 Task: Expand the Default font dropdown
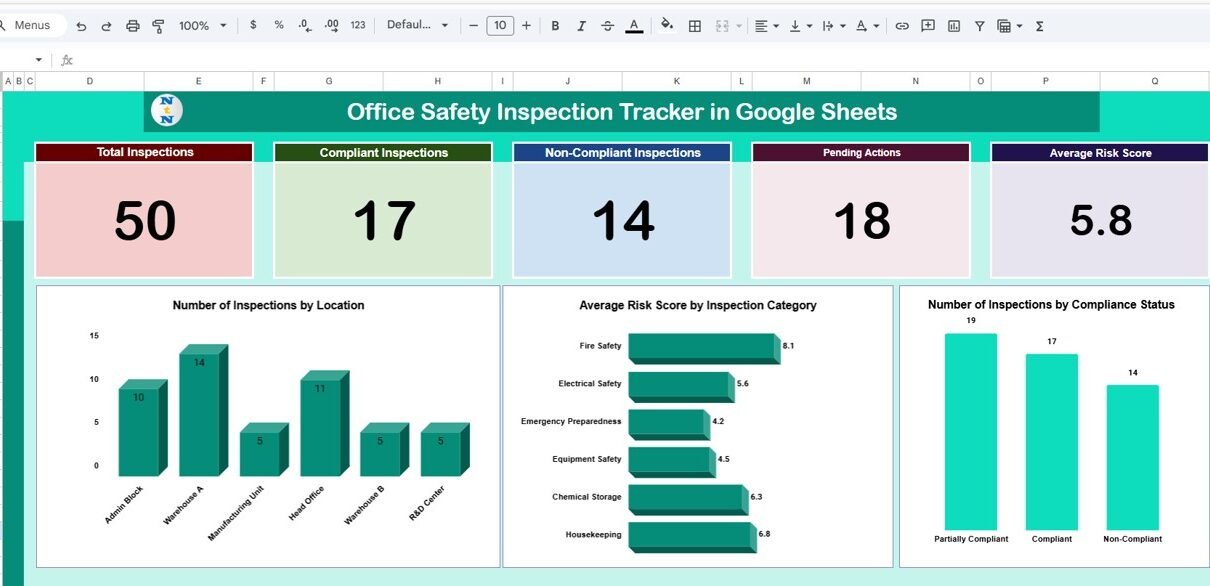point(417,26)
